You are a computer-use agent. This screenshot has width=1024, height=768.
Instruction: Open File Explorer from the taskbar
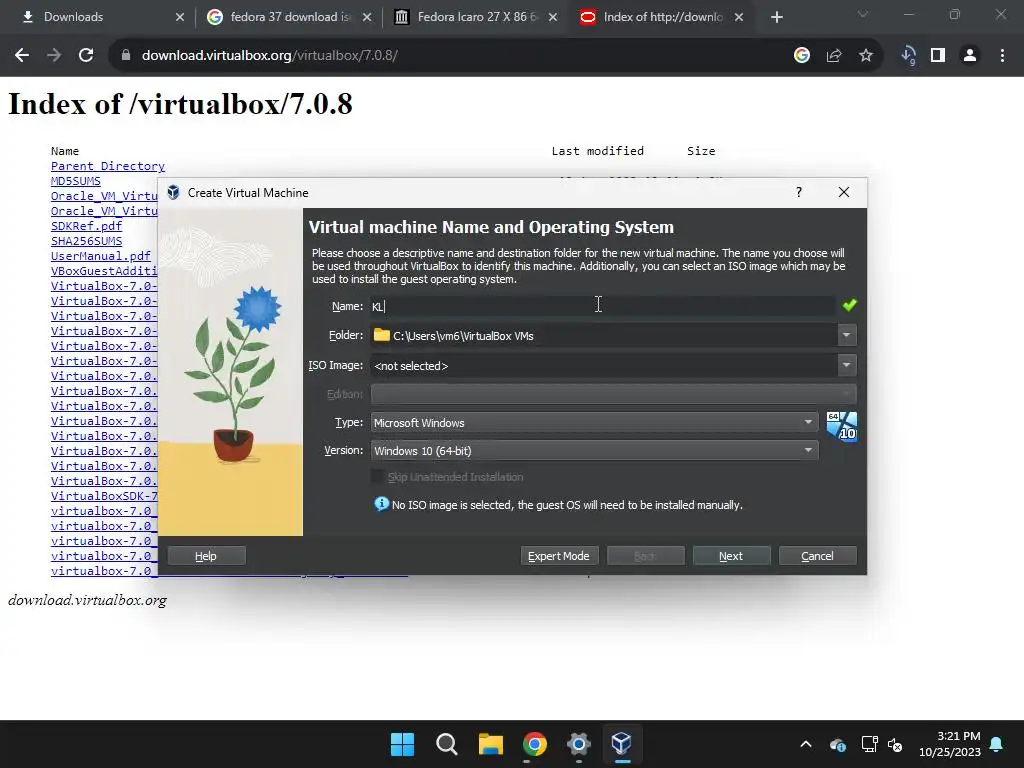pyautogui.click(x=490, y=744)
